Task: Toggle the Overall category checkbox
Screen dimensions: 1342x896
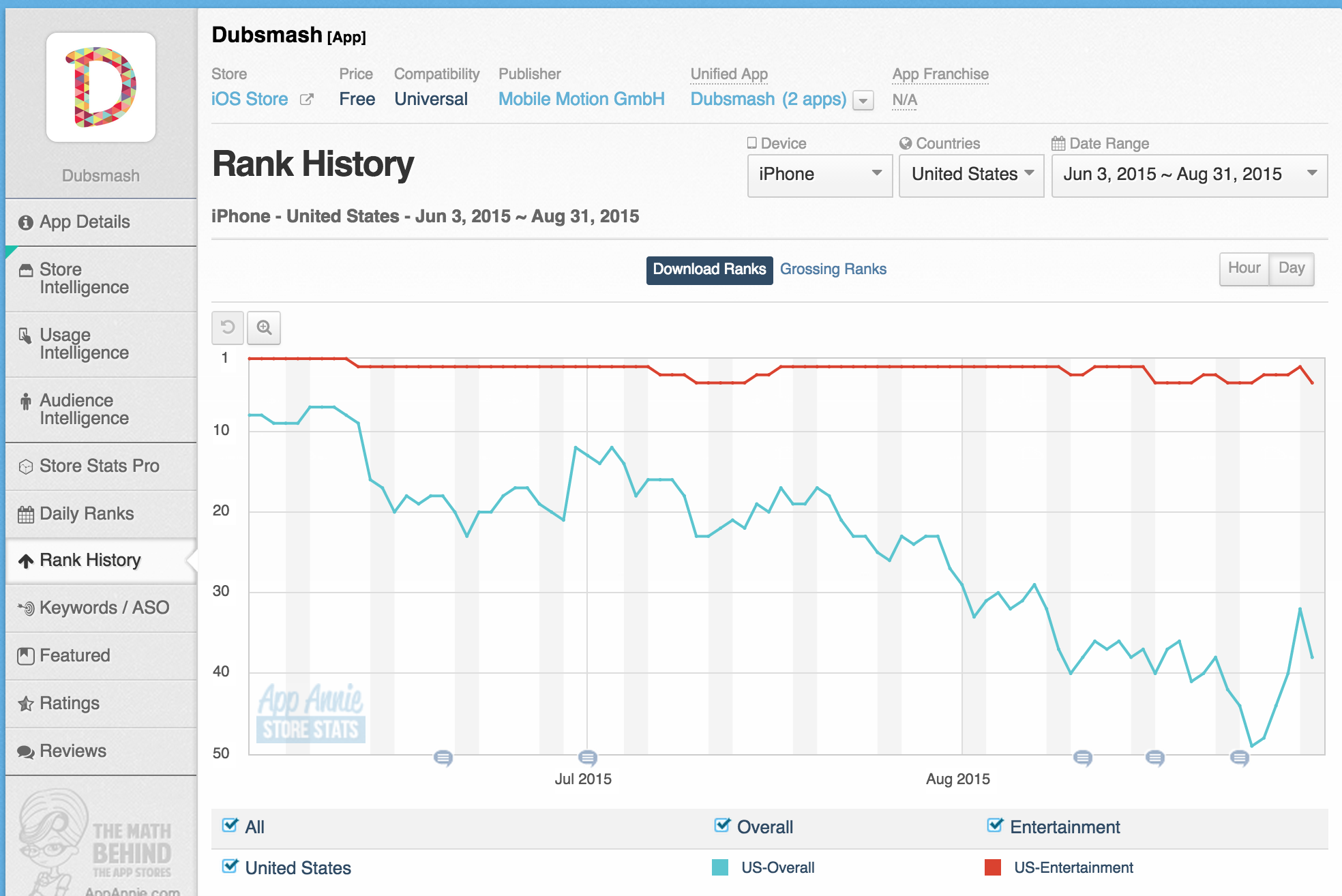Action: [721, 826]
